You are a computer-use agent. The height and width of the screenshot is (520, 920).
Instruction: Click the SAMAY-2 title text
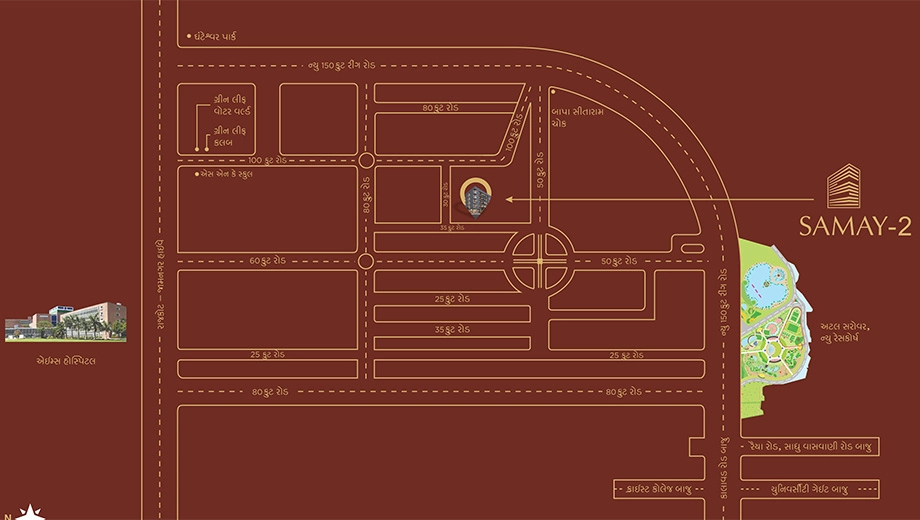point(855,226)
